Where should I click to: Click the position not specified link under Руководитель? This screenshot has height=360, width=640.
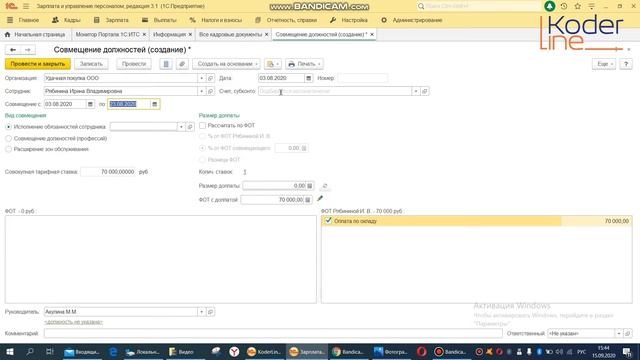tap(73, 322)
